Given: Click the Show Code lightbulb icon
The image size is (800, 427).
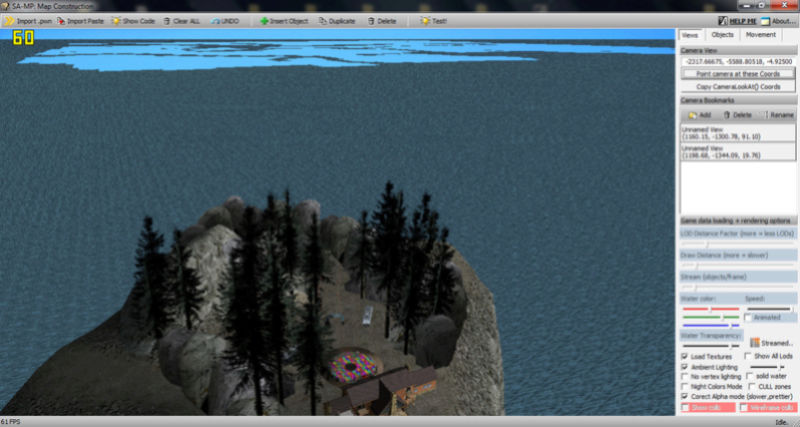Looking at the screenshot, I should (116, 21).
